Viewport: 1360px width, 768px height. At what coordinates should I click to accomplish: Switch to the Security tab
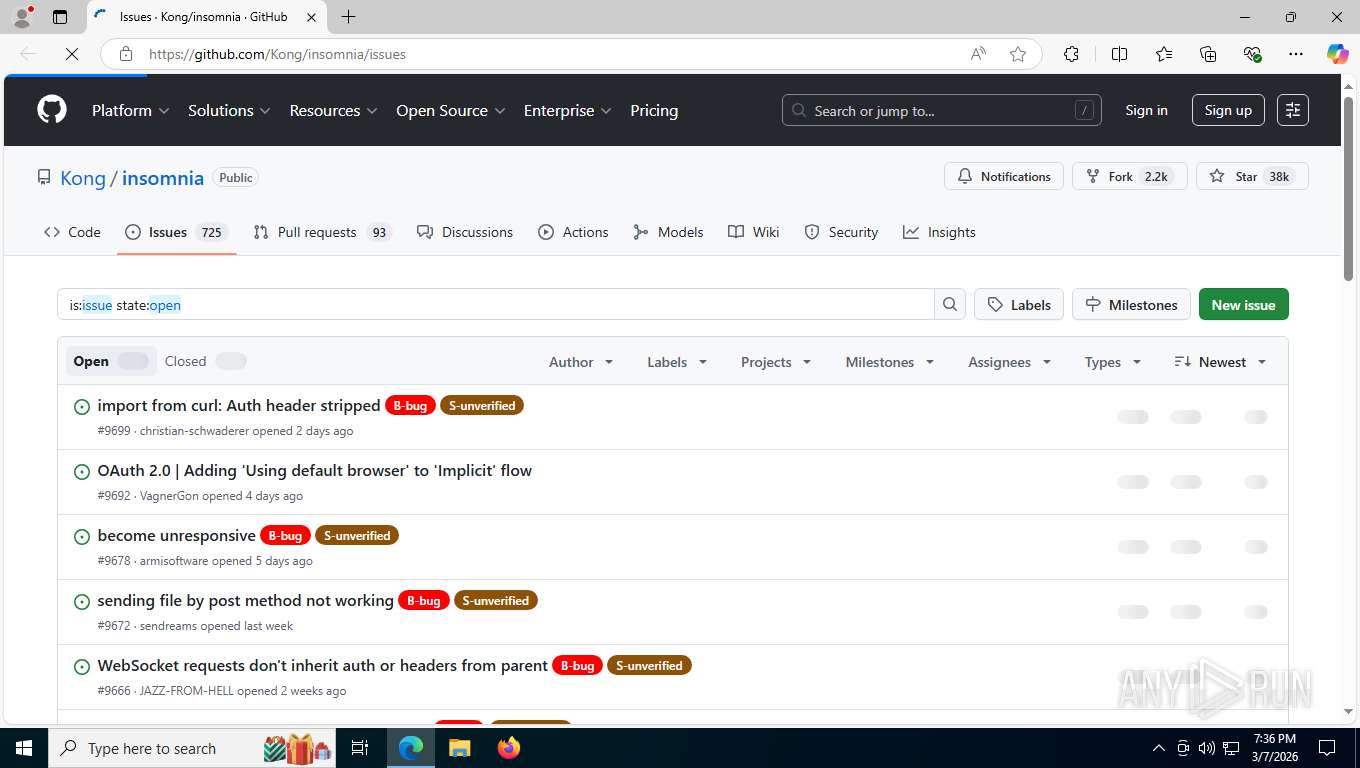(x=841, y=232)
